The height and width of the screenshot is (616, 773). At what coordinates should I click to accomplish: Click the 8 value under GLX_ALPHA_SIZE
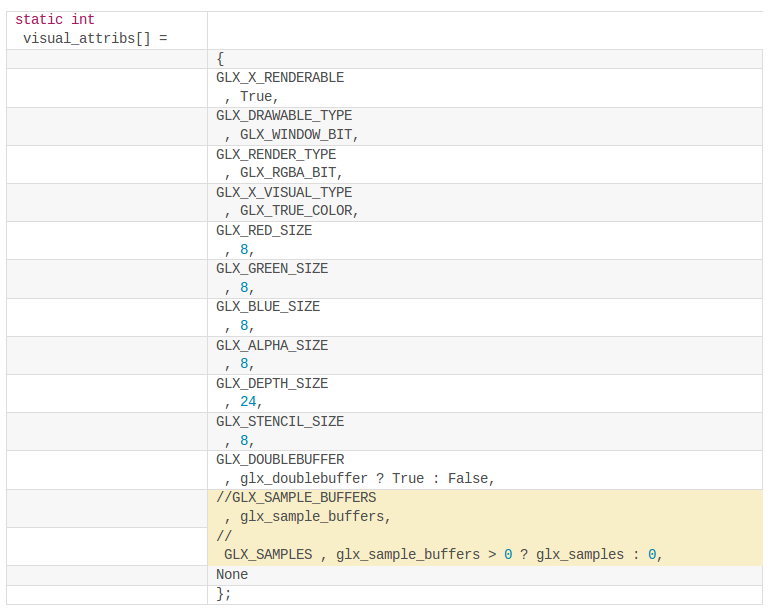(x=244, y=363)
